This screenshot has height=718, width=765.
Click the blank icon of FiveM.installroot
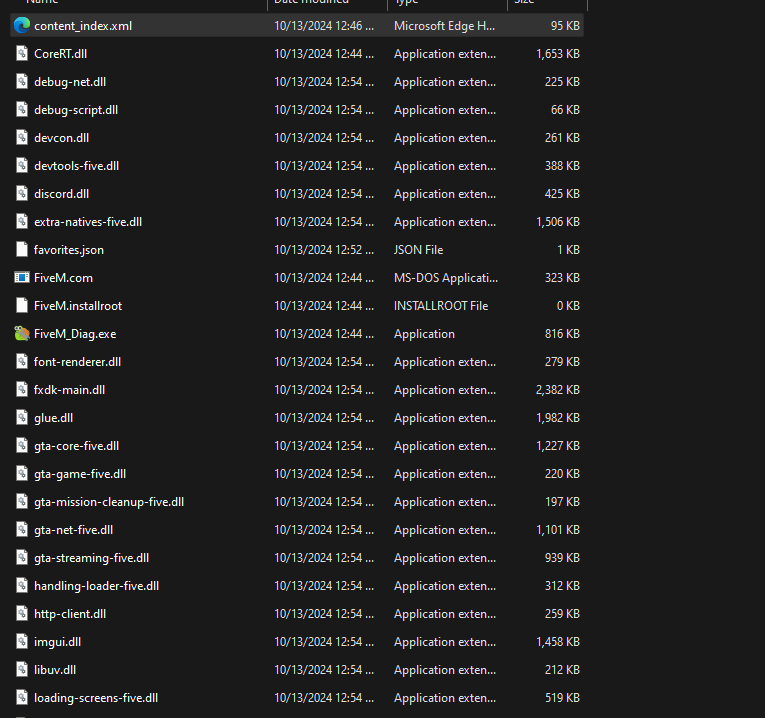pos(22,305)
